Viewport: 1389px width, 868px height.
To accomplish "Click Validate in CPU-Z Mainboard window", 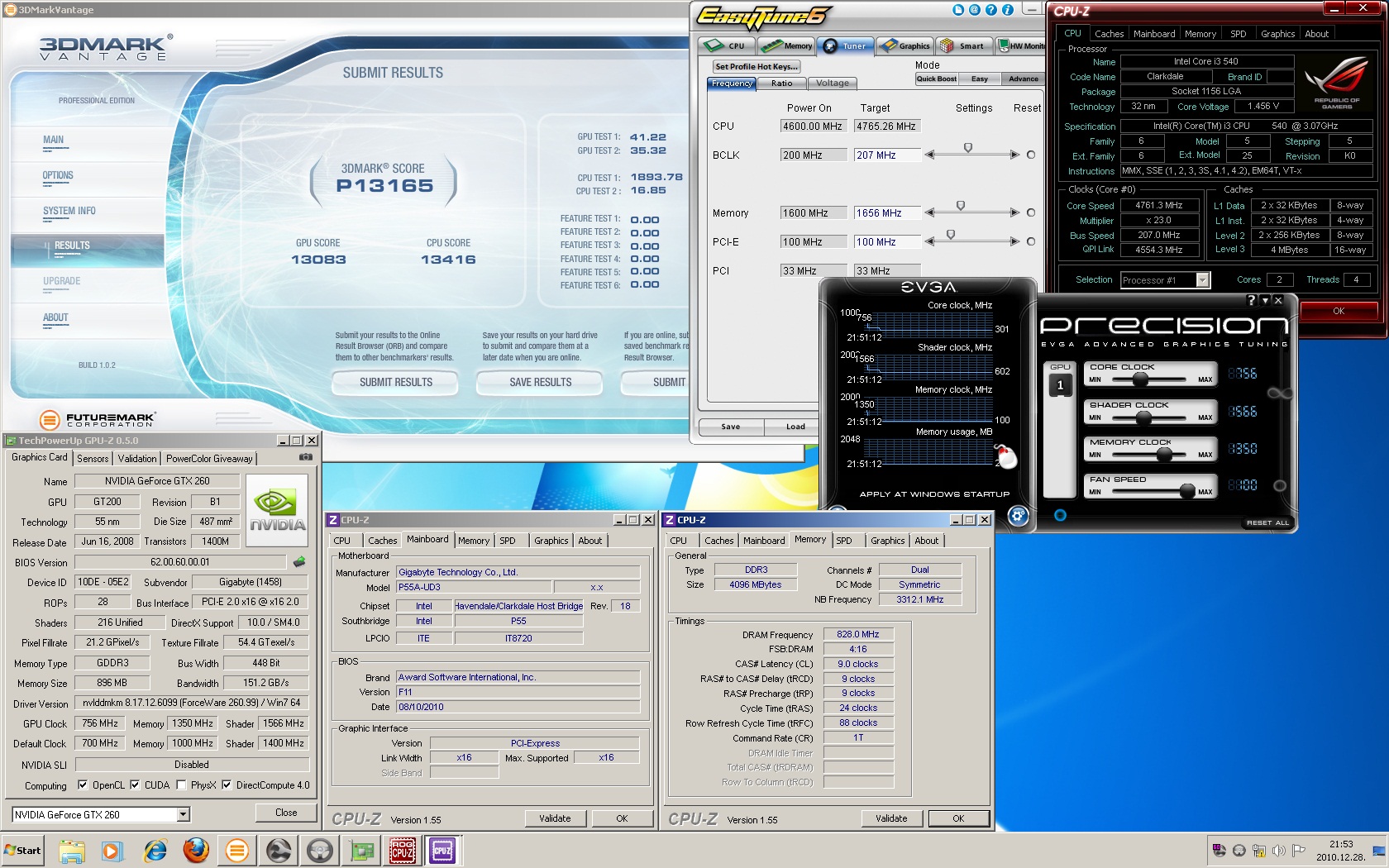I will (555, 818).
